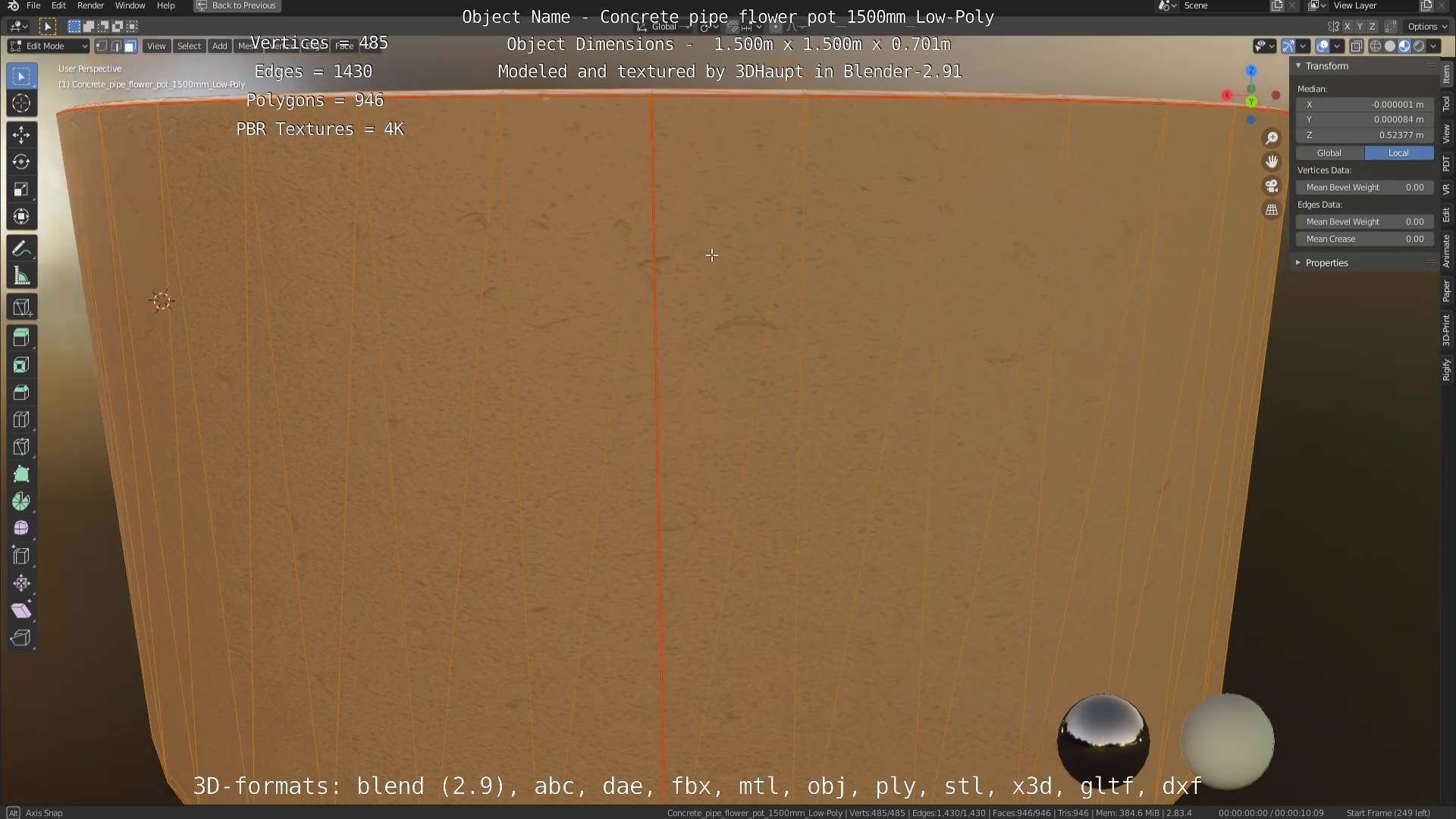Pick the Annotate pencil tool
Screen dimensions: 1456x819
click(x=21, y=249)
